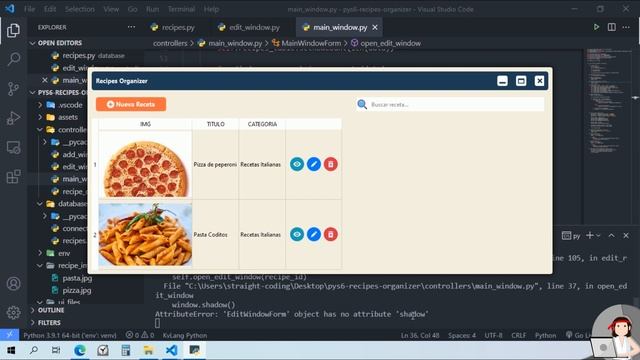Screen dimensions: 640x360
Task: Open the Source Control view
Action: (13, 89)
